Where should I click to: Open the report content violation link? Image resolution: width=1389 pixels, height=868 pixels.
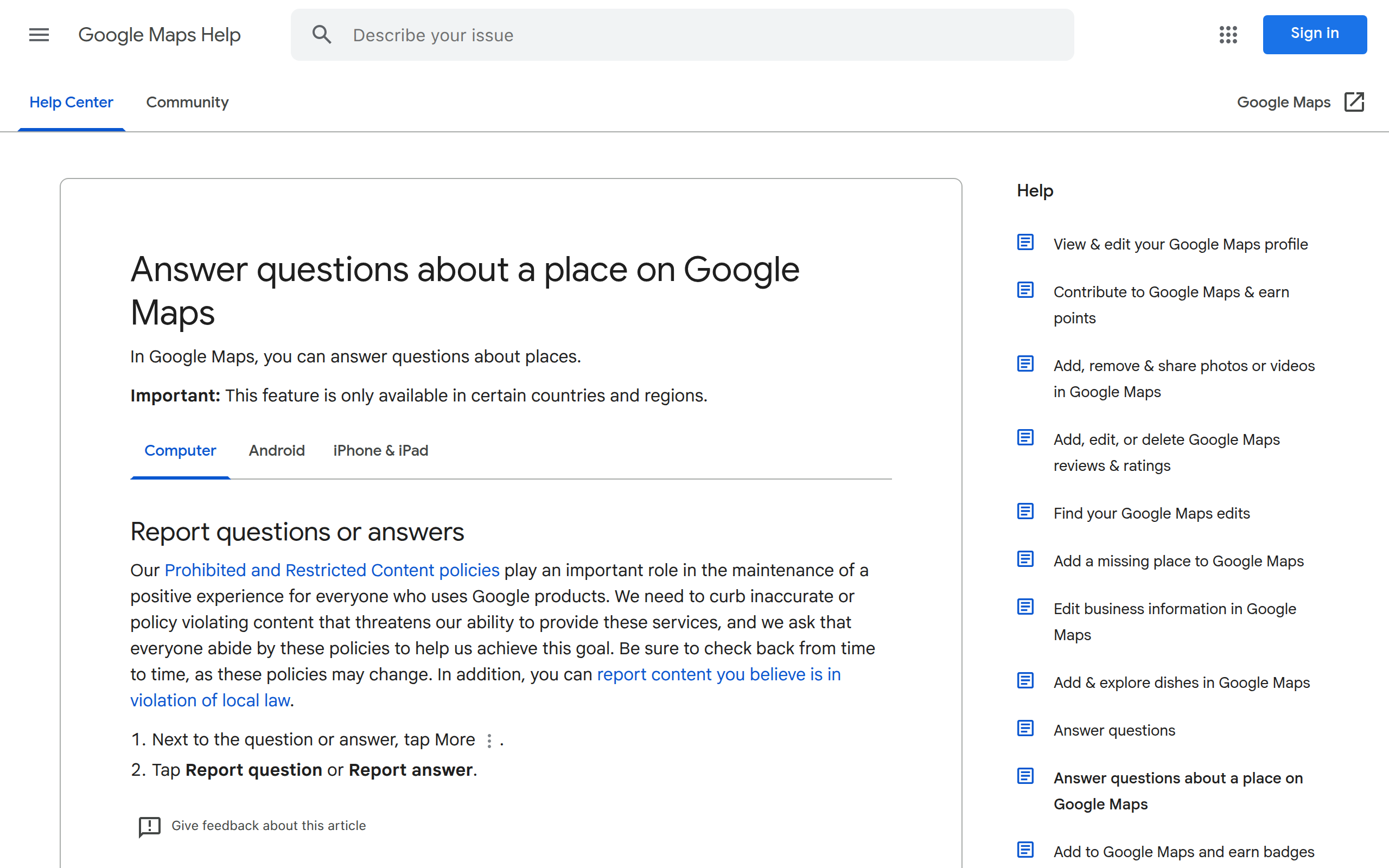pos(718,674)
